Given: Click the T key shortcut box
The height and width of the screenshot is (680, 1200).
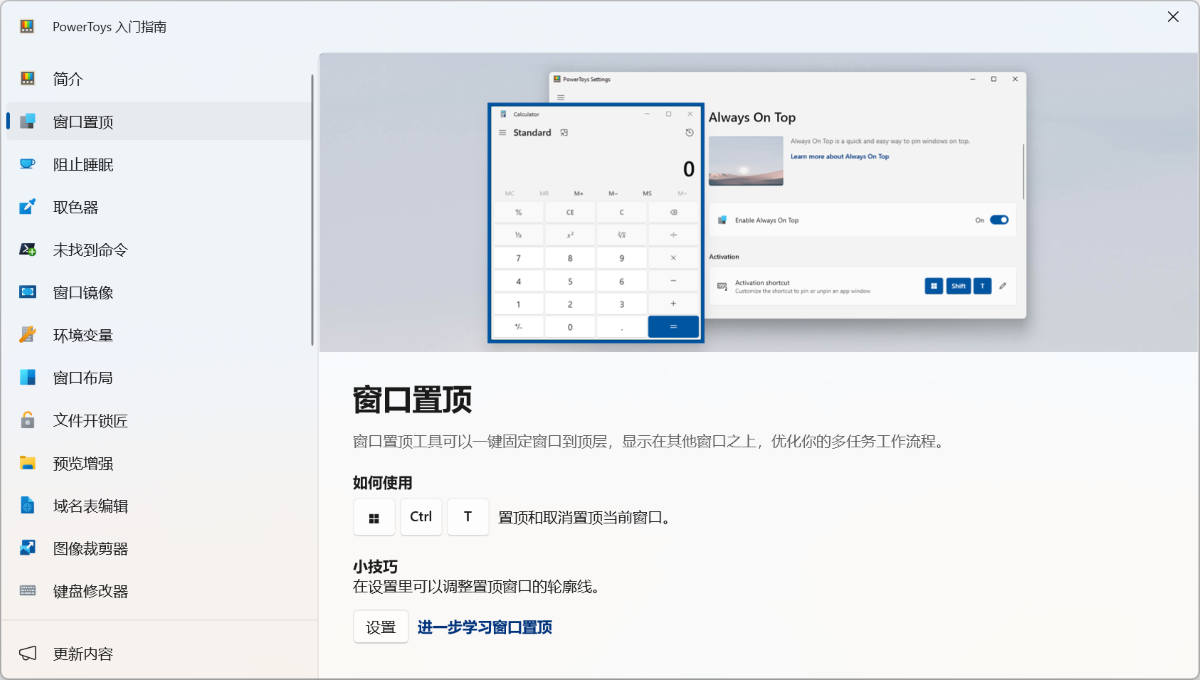Looking at the screenshot, I should tap(468, 518).
